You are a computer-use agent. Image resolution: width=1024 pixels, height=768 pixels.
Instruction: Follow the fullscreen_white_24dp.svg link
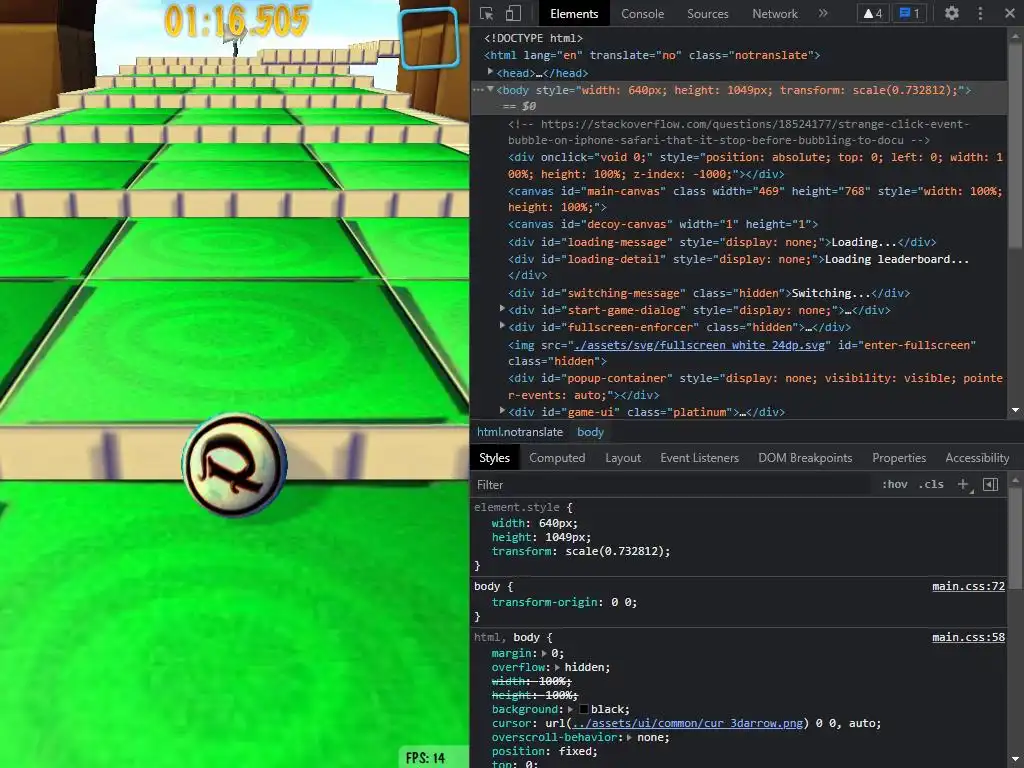(x=699, y=345)
